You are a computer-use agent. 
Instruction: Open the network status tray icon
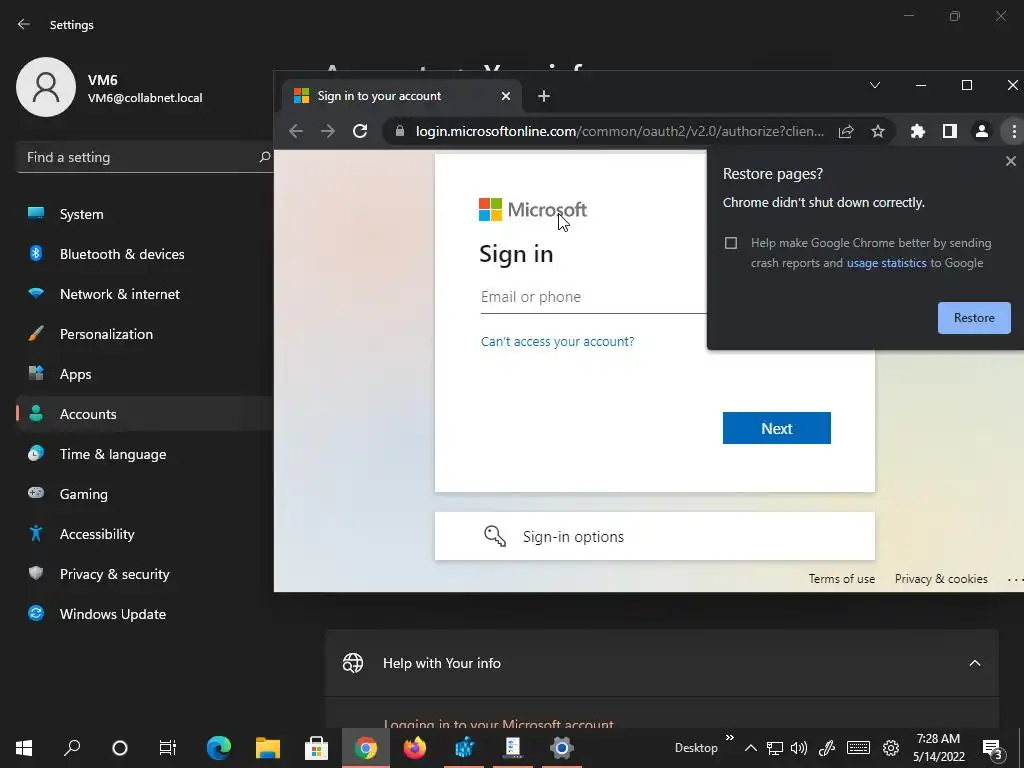[775, 748]
